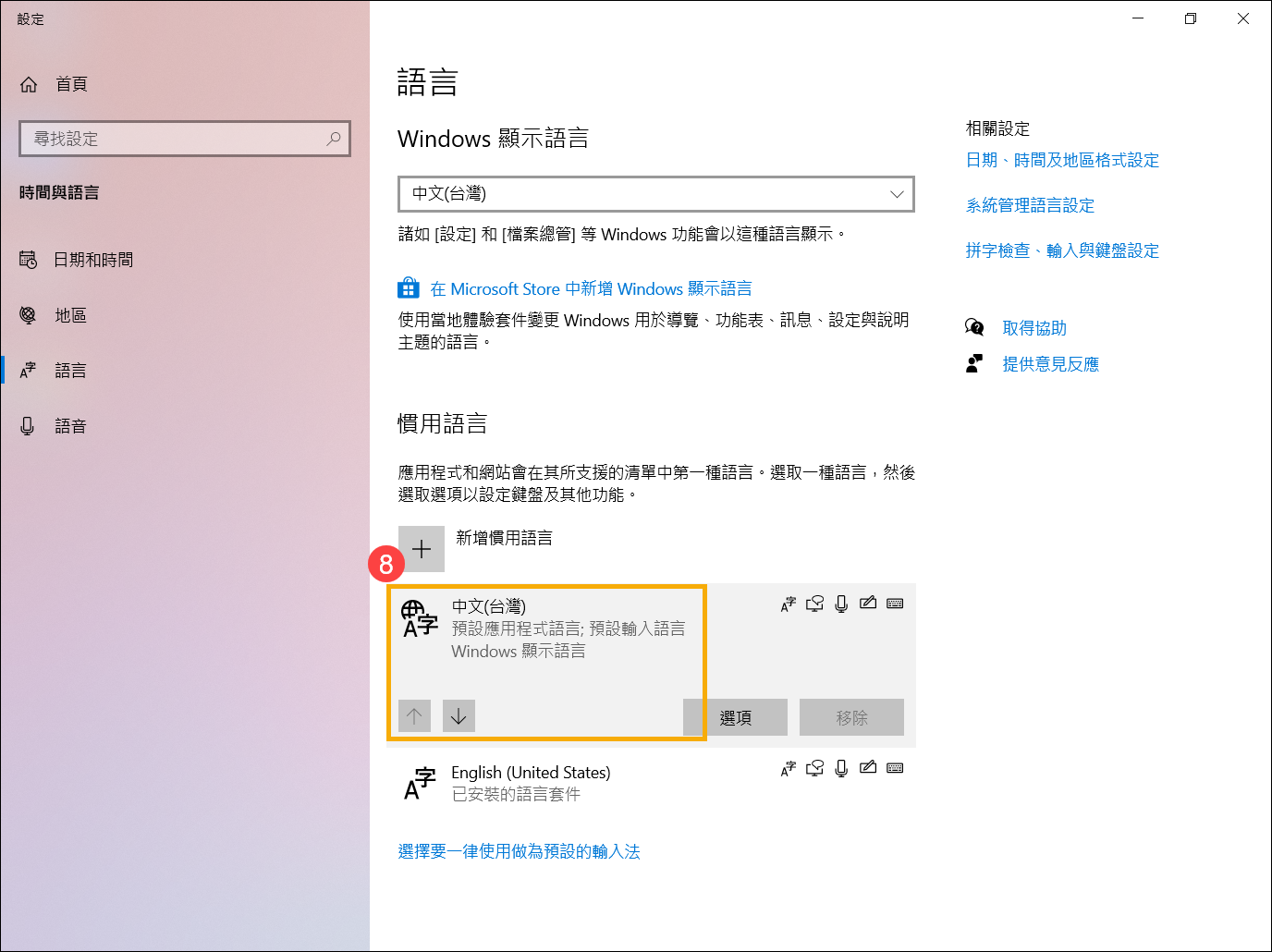Image resolution: width=1272 pixels, height=952 pixels.
Task: Select the 語言 sidebar item
Action: [185, 371]
